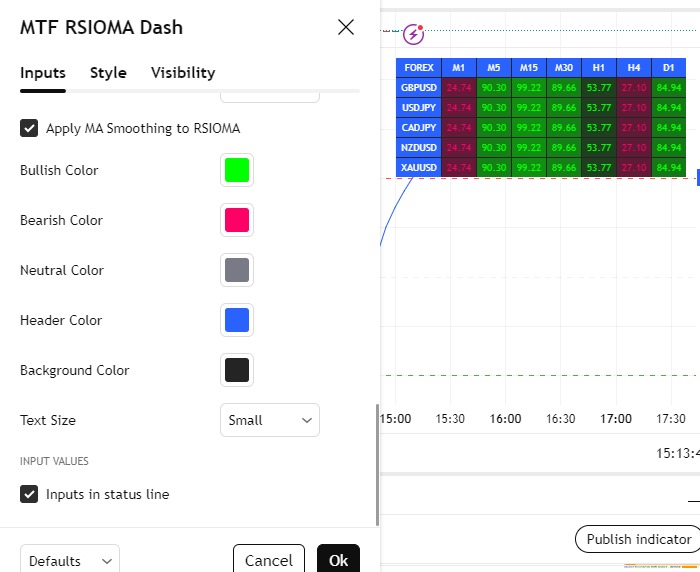Viewport: 700px width, 572px height.
Task: Click GBPUSD H4 value 27.10
Action: [x=634, y=88]
